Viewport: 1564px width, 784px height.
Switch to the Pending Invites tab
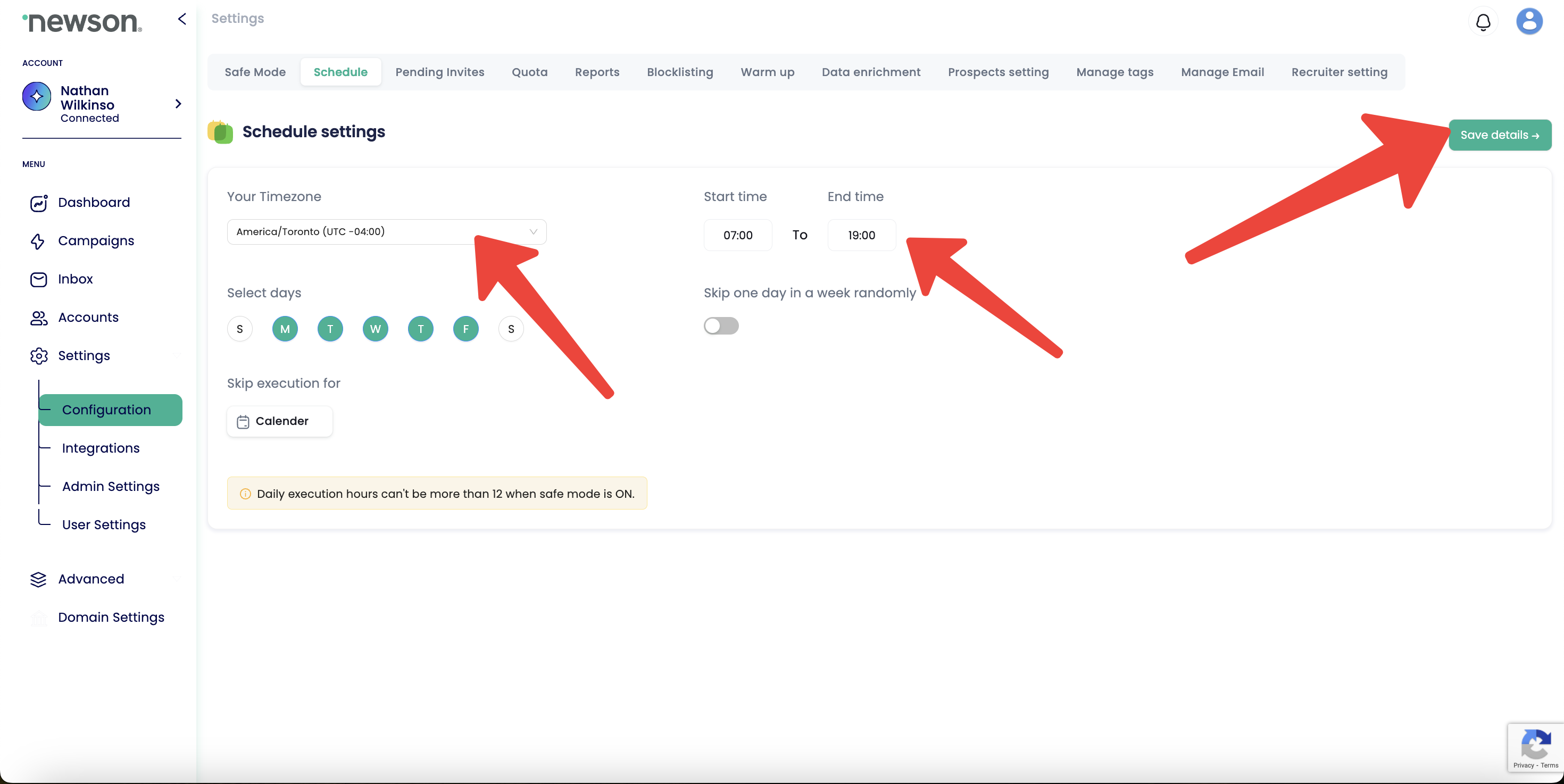(439, 72)
